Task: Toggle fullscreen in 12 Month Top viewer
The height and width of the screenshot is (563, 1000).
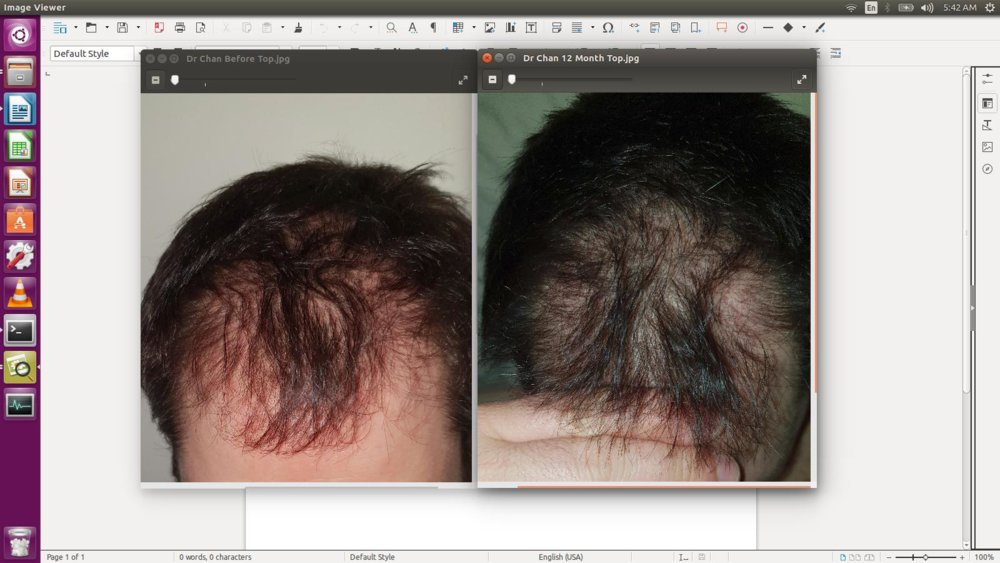Action: pyautogui.click(x=801, y=80)
